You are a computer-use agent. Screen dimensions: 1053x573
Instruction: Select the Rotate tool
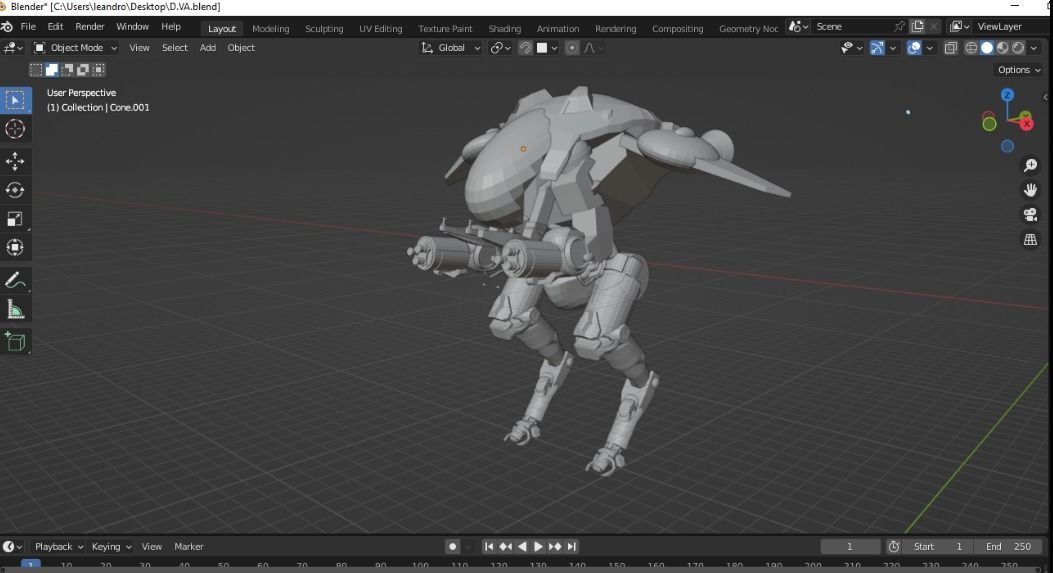click(x=15, y=190)
